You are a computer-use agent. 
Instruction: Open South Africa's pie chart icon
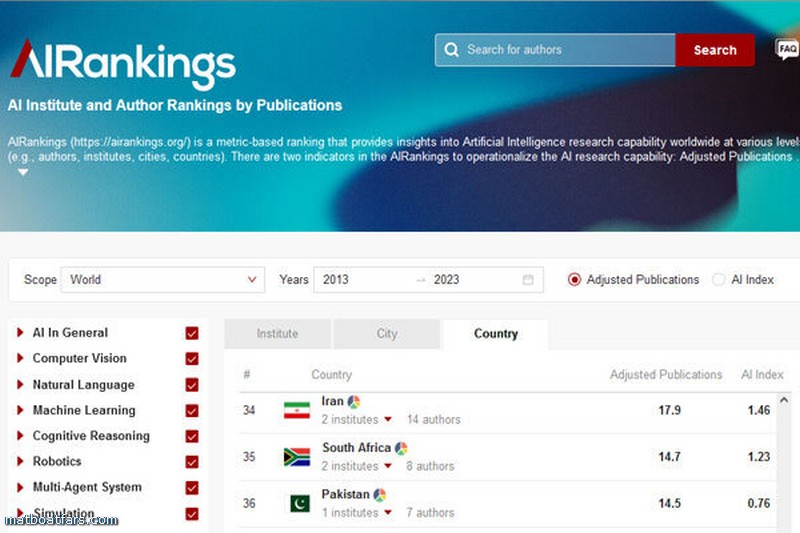point(401,448)
